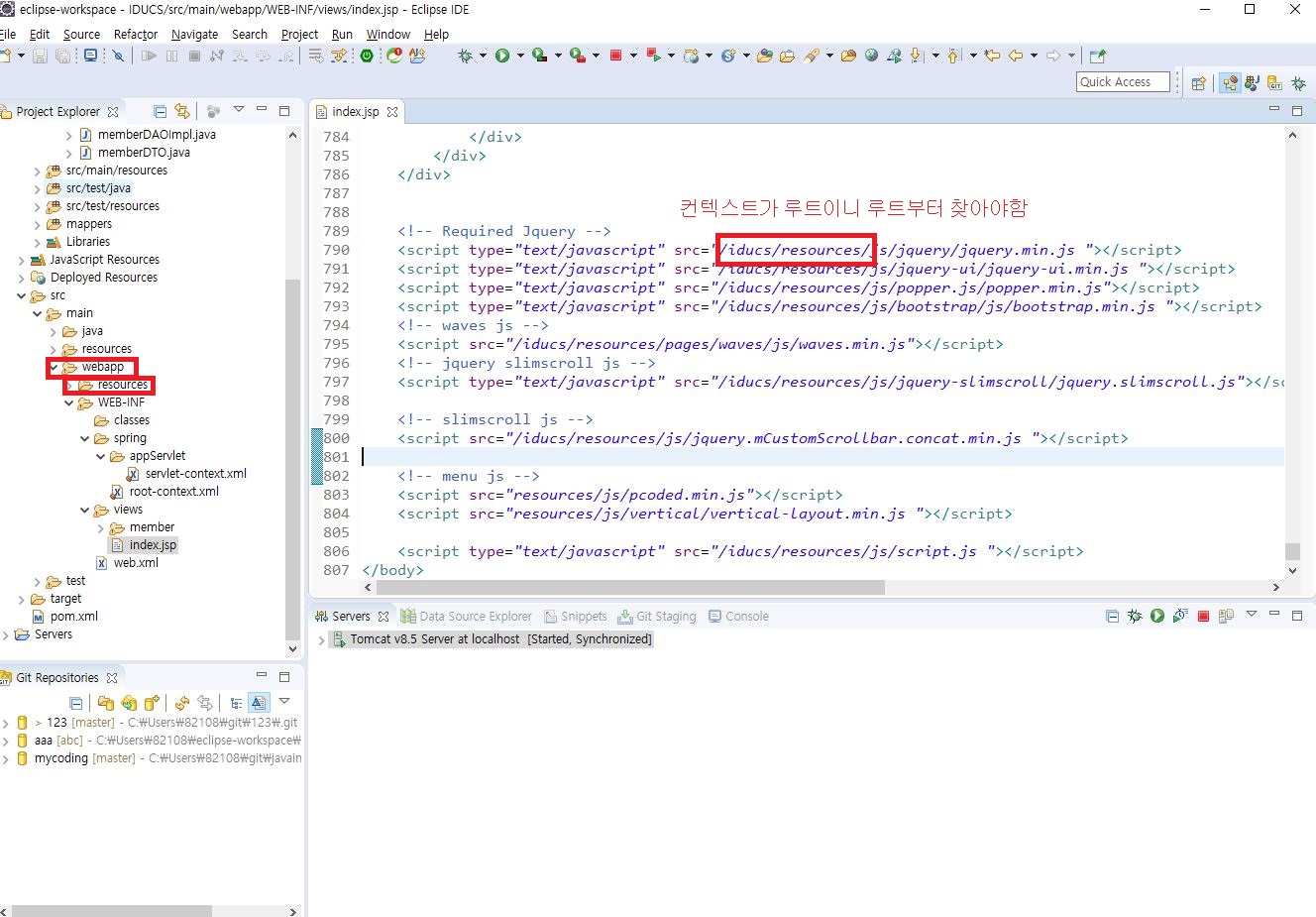
Task: Open the terminal monitor icon in the toolbar
Action: 90,57
